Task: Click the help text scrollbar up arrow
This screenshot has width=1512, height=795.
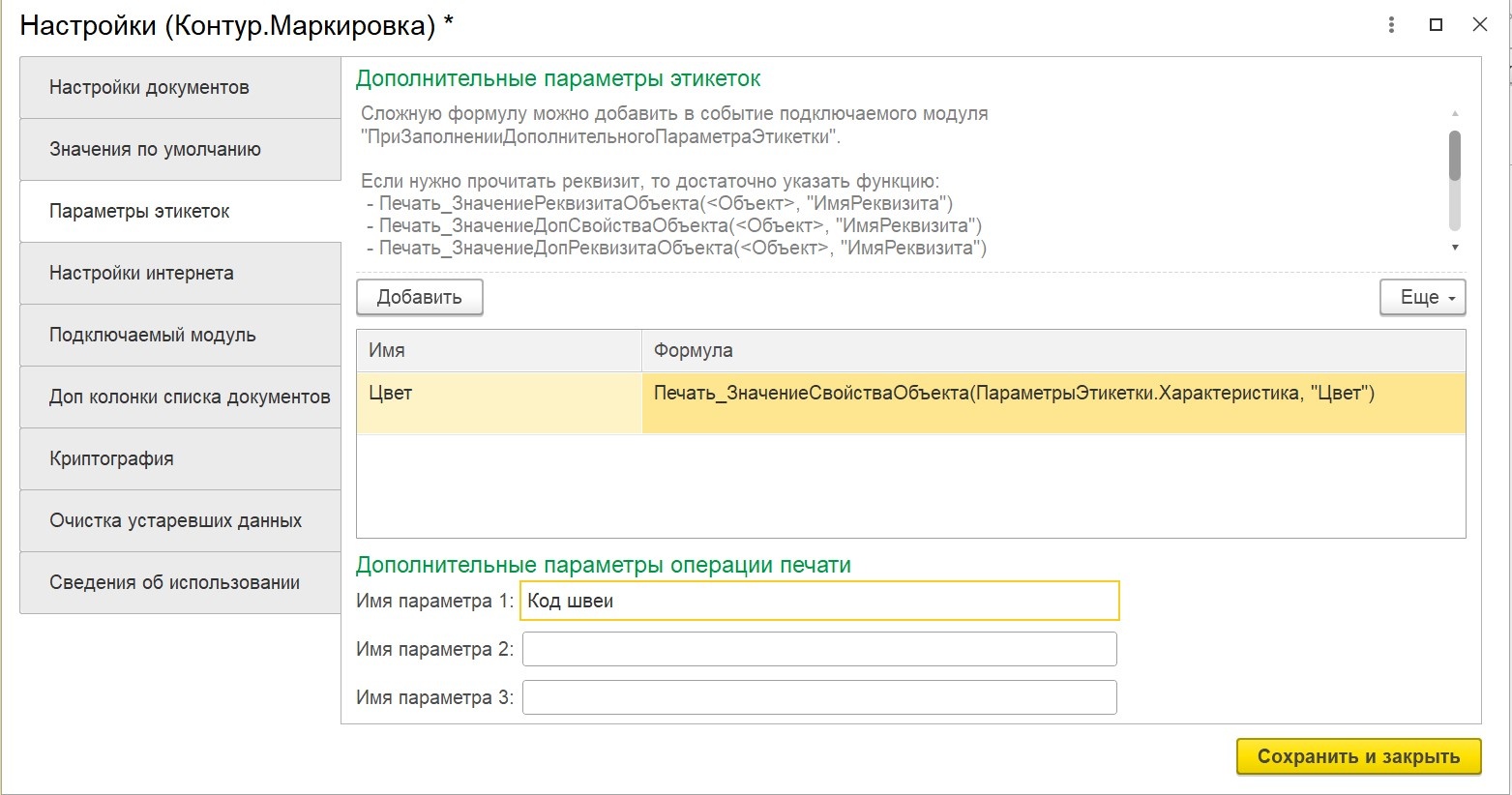Action: (x=1454, y=114)
